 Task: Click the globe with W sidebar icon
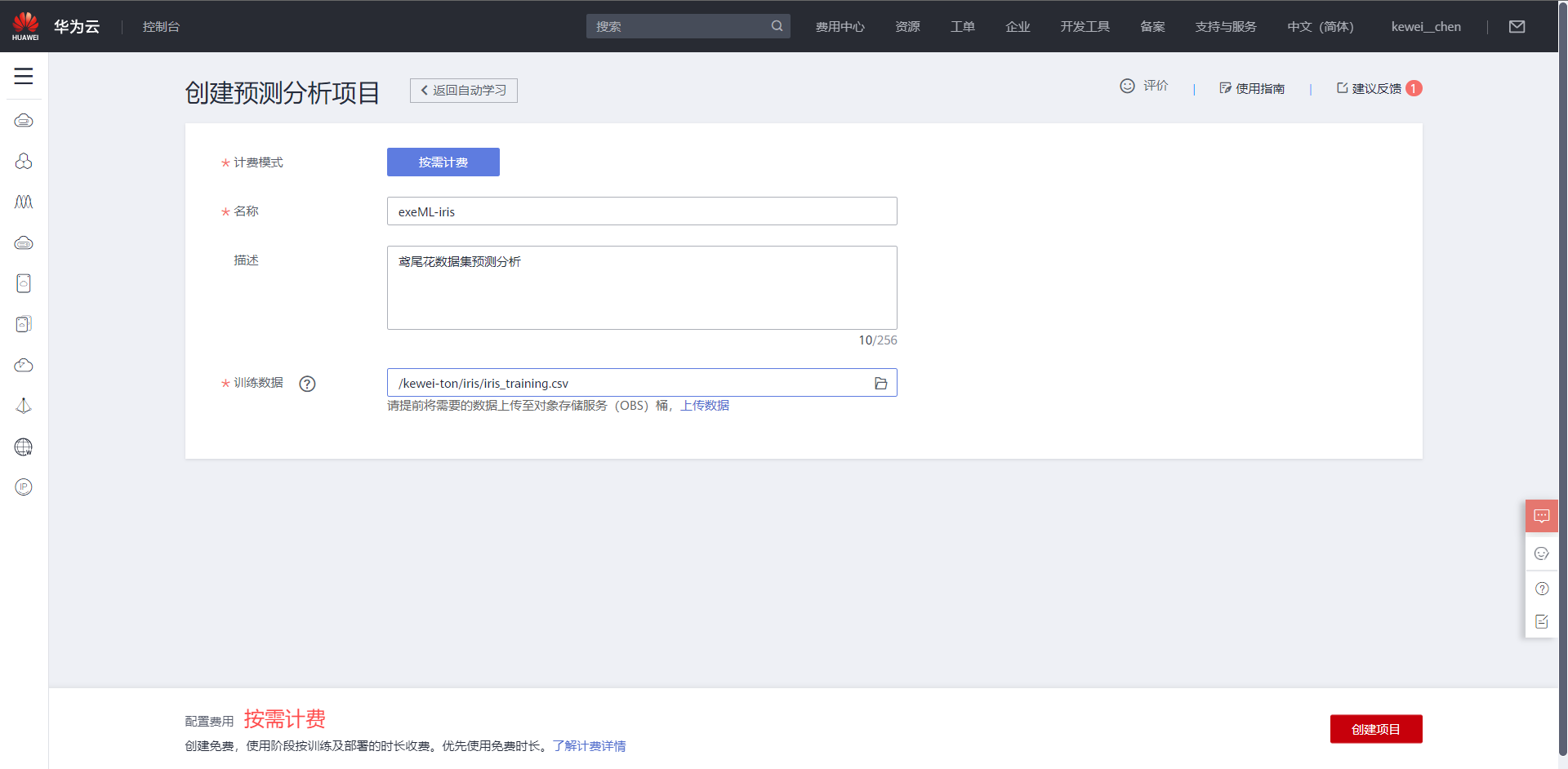pos(24,447)
